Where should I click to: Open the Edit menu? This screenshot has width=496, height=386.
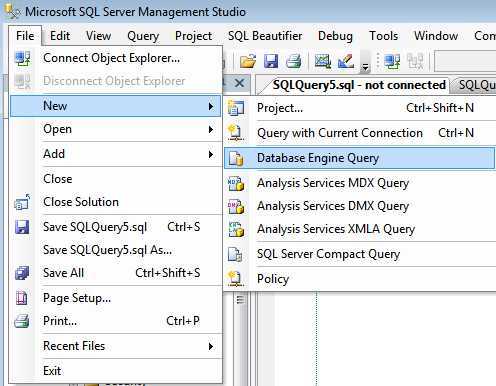point(60,36)
